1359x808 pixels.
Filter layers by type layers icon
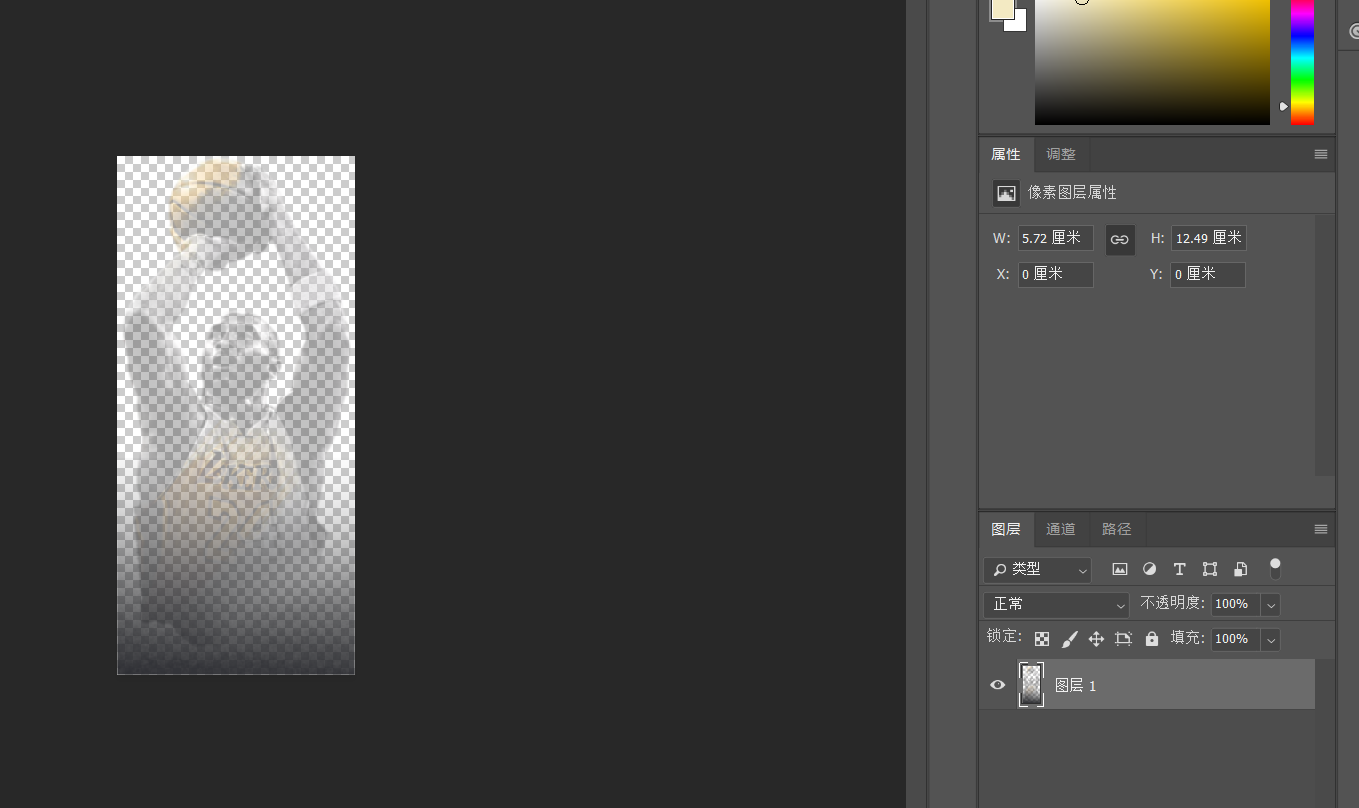point(1179,568)
